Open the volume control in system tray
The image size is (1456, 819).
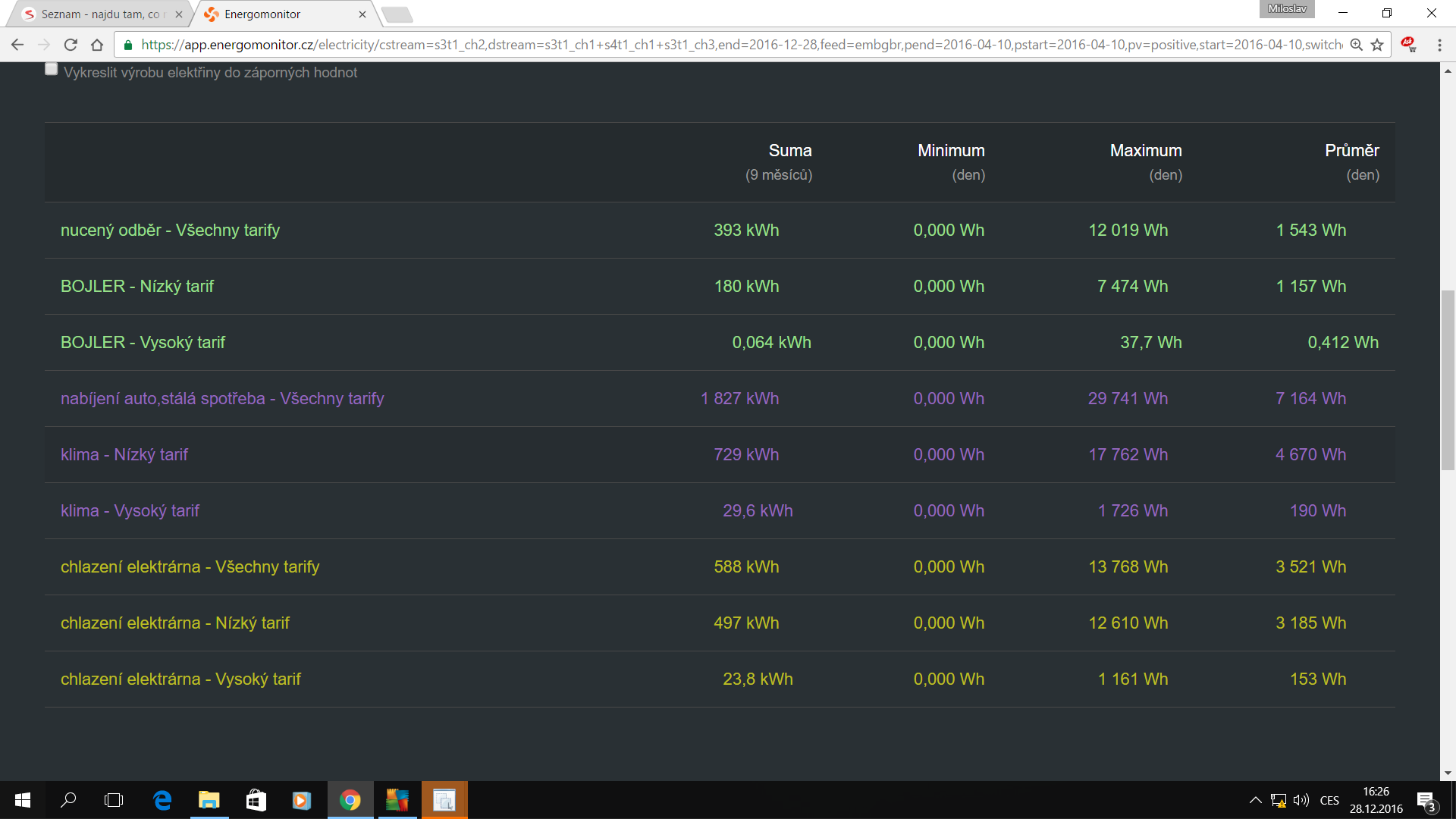1301,800
